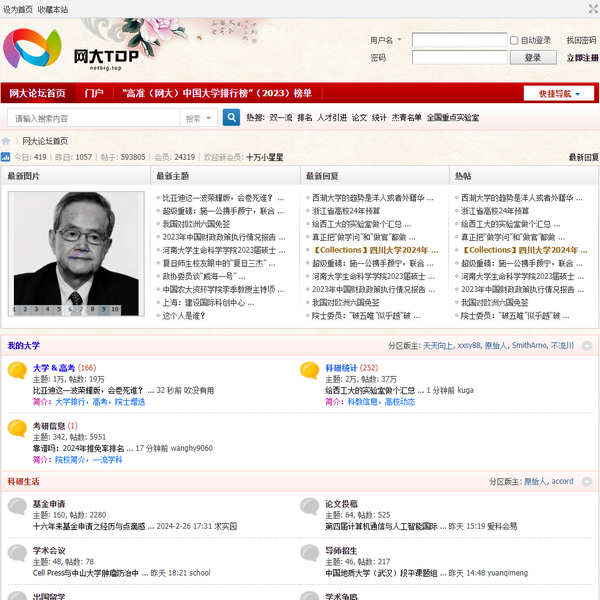Click the blue search magnifier button
This screenshot has height=600, width=600.
pos(231,118)
